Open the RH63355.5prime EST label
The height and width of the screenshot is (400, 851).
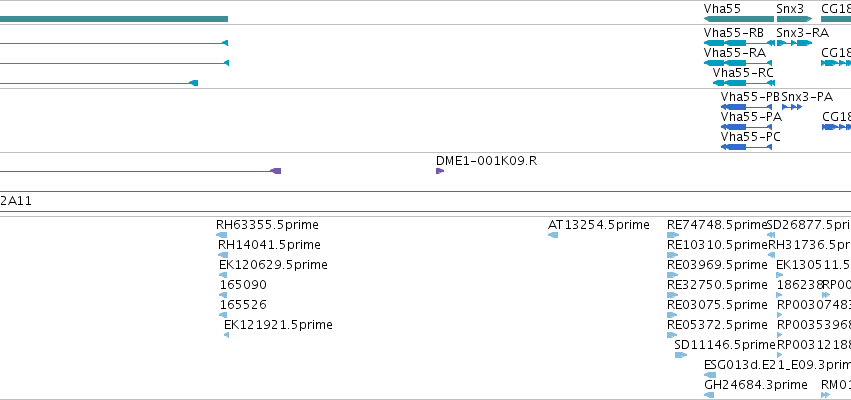pyautogui.click(x=267, y=225)
